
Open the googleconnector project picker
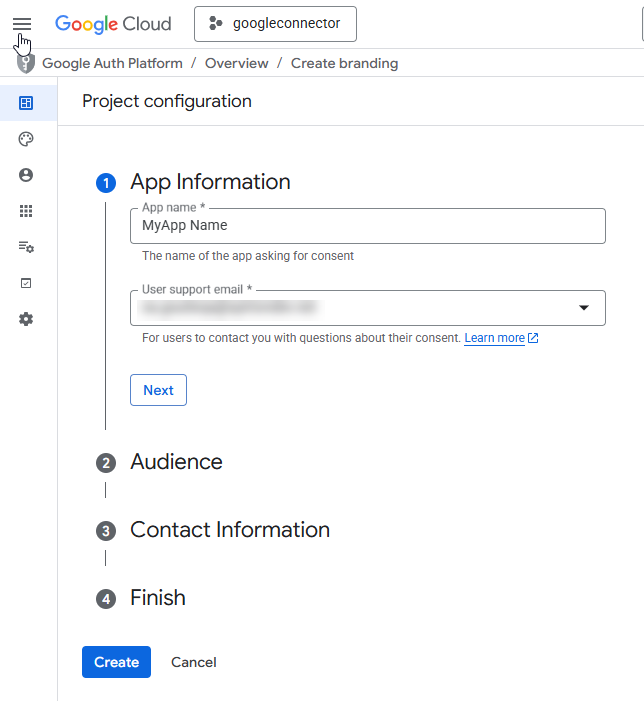coord(275,24)
